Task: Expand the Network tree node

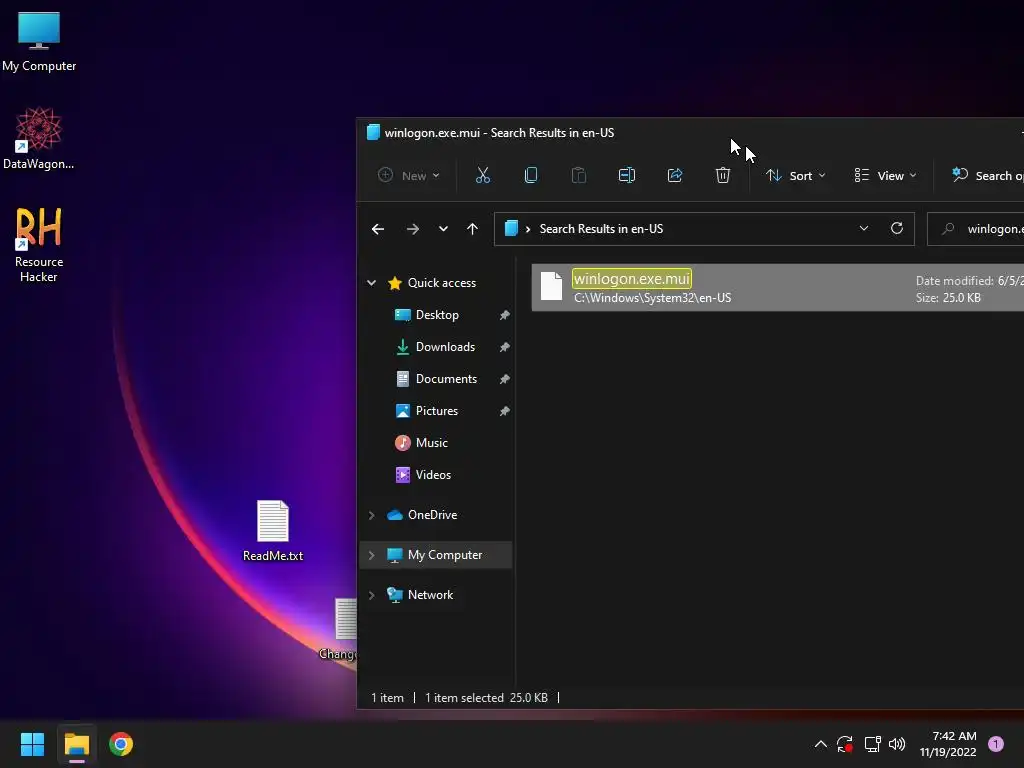Action: click(372, 595)
